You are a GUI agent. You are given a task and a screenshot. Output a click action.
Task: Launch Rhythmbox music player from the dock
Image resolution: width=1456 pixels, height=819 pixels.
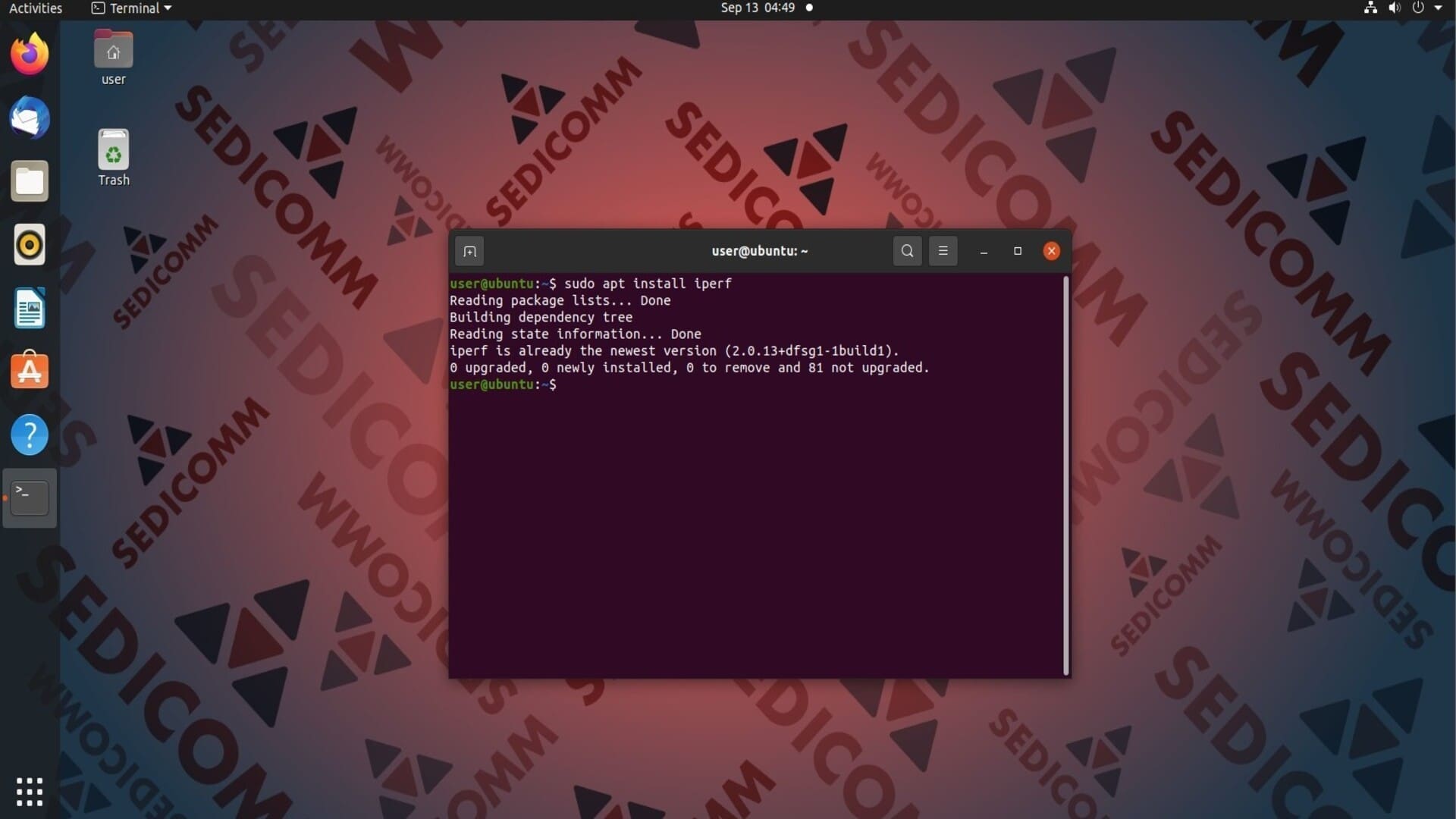30,245
